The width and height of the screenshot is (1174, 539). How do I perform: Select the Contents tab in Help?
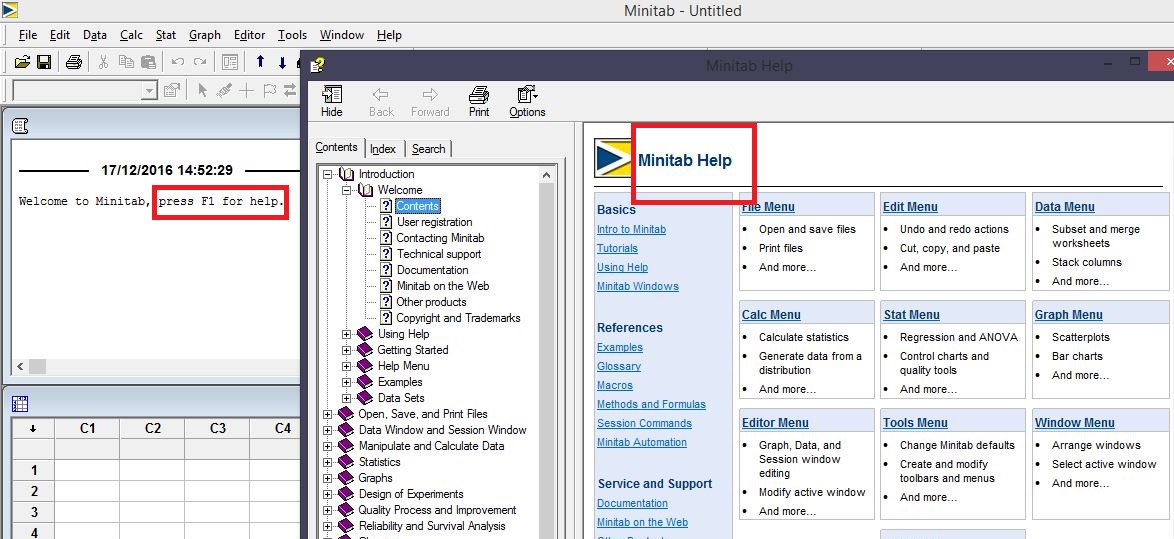(336, 147)
